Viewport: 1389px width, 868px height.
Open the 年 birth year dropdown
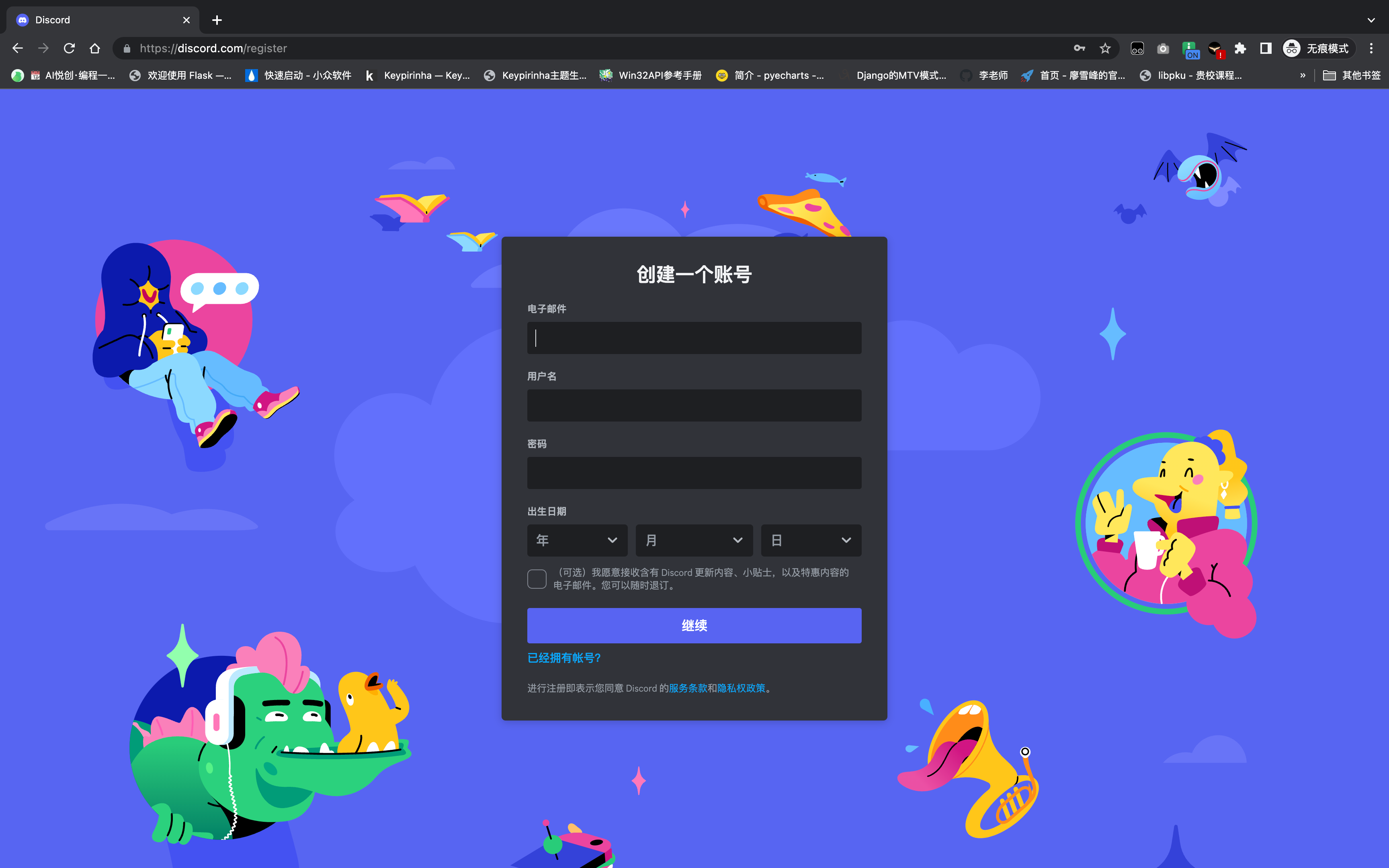(577, 540)
